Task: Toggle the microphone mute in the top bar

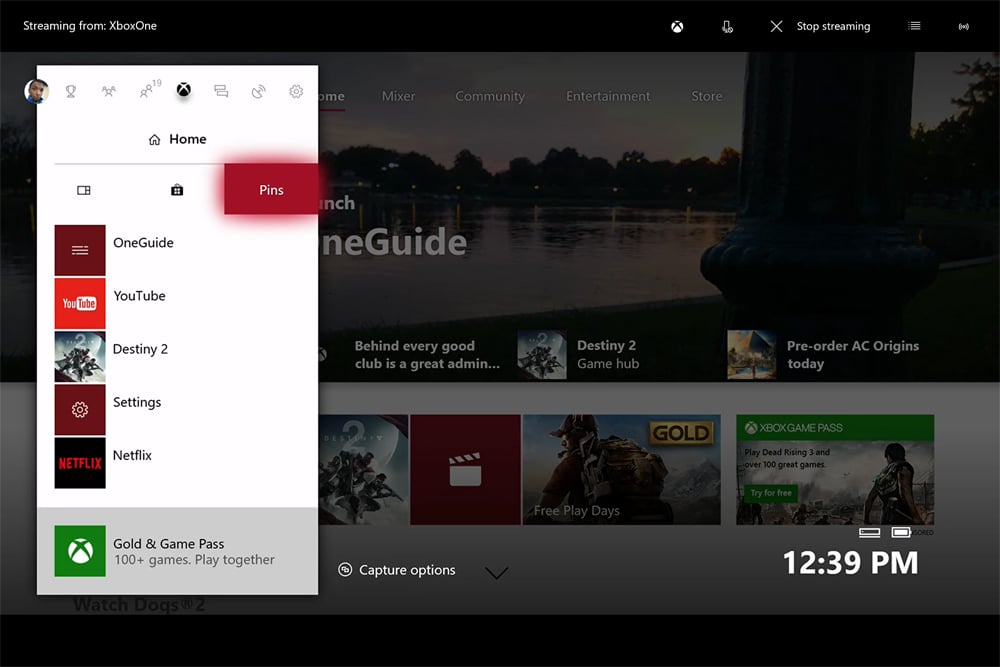Action: [x=727, y=26]
